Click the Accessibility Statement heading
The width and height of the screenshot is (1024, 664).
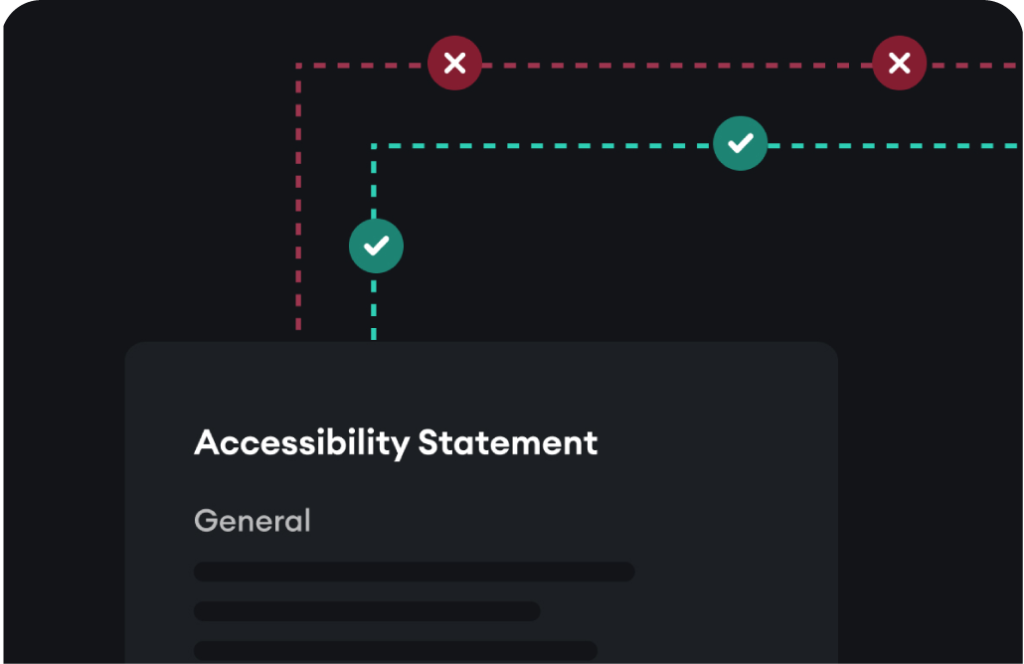click(x=396, y=443)
